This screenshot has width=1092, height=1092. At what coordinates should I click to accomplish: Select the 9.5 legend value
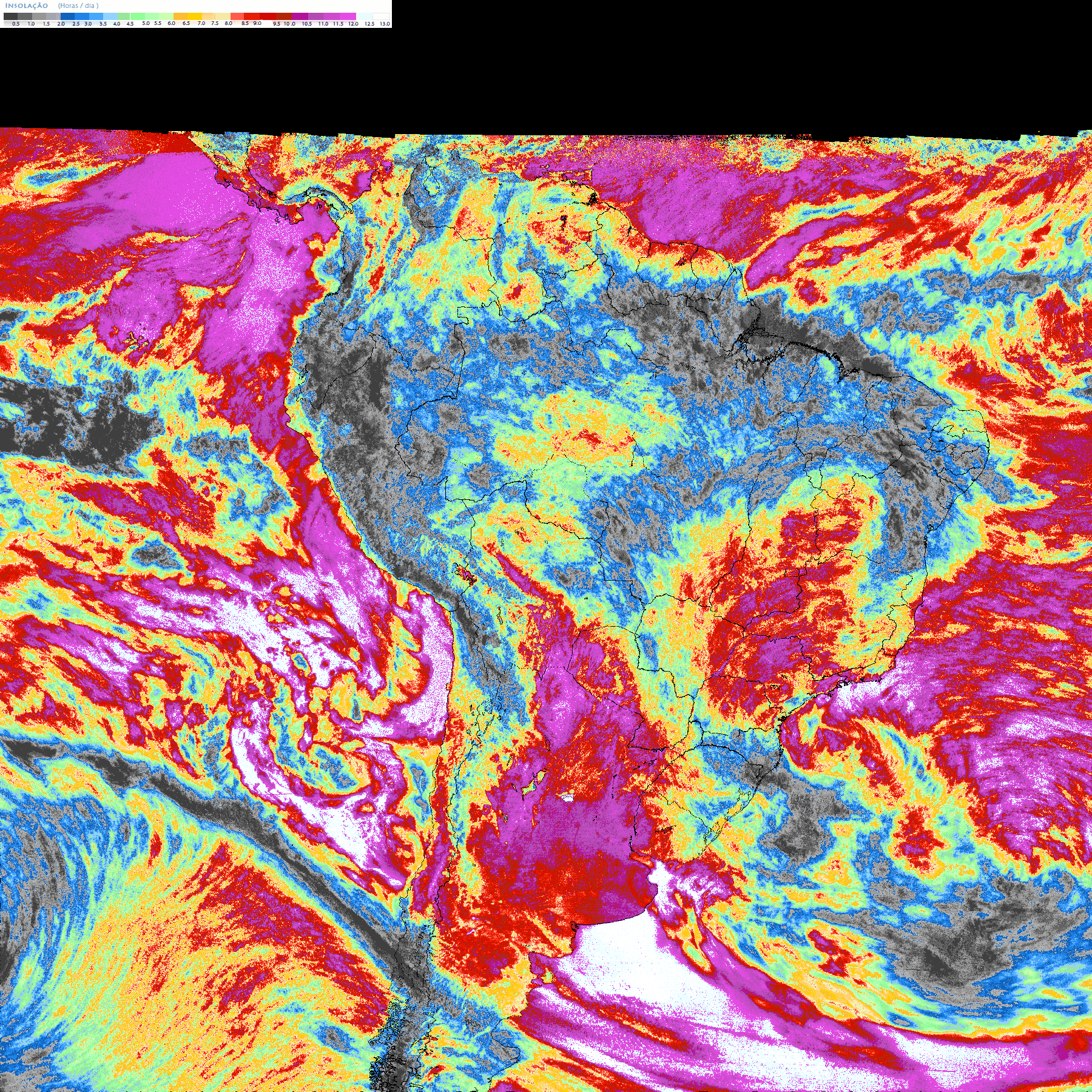[277, 24]
